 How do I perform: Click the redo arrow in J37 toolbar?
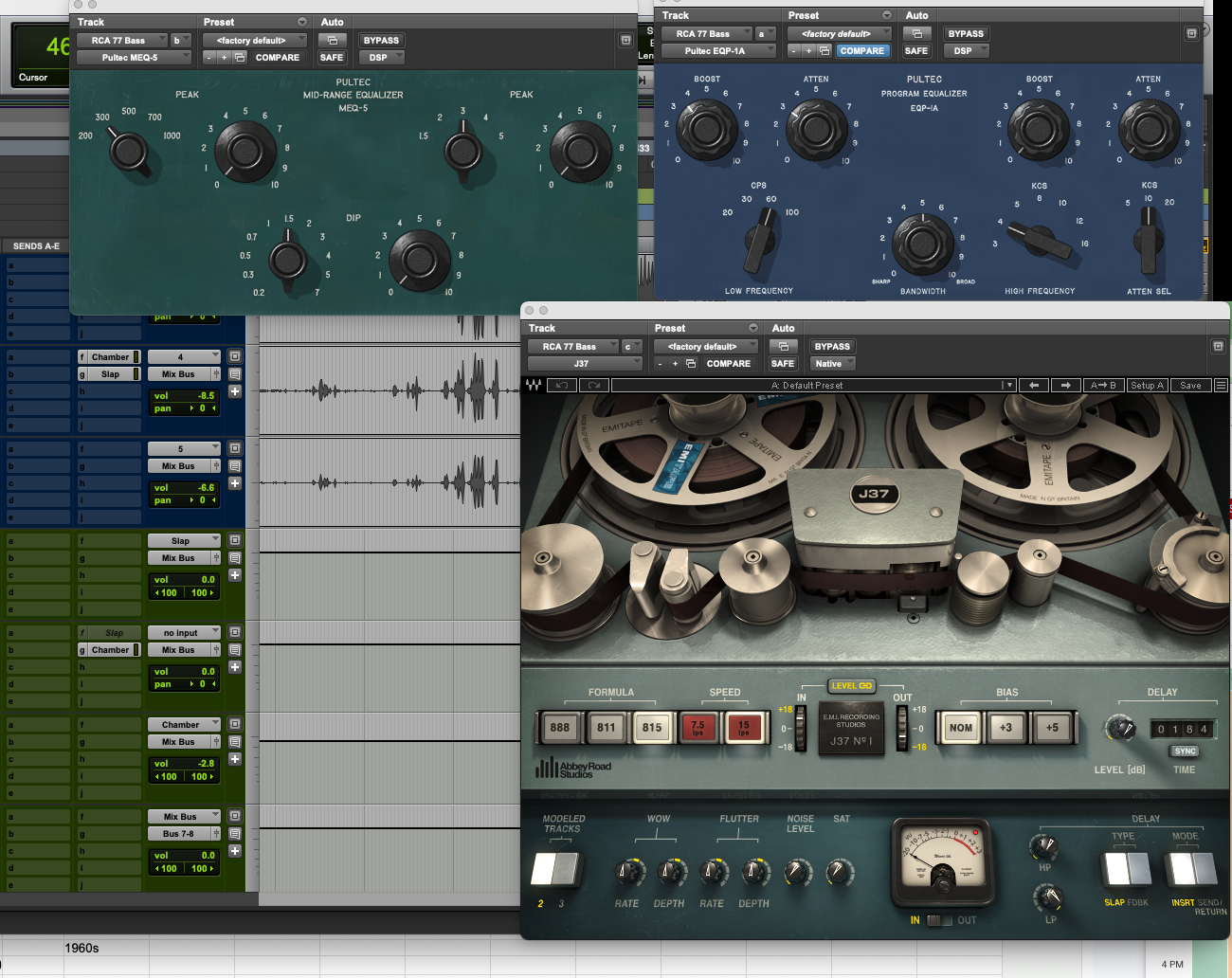[x=594, y=386]
